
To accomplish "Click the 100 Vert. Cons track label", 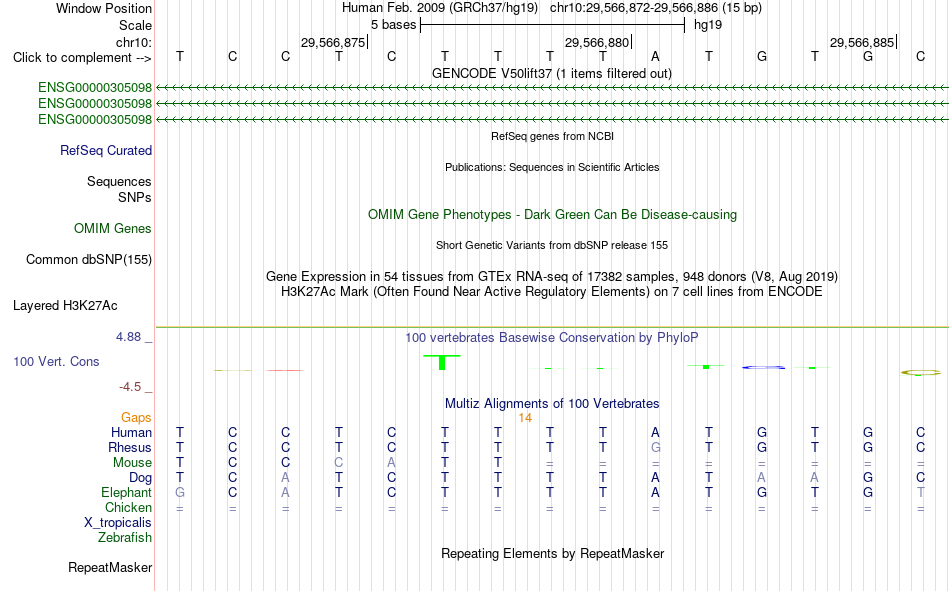I will click(x=56, y=361).
